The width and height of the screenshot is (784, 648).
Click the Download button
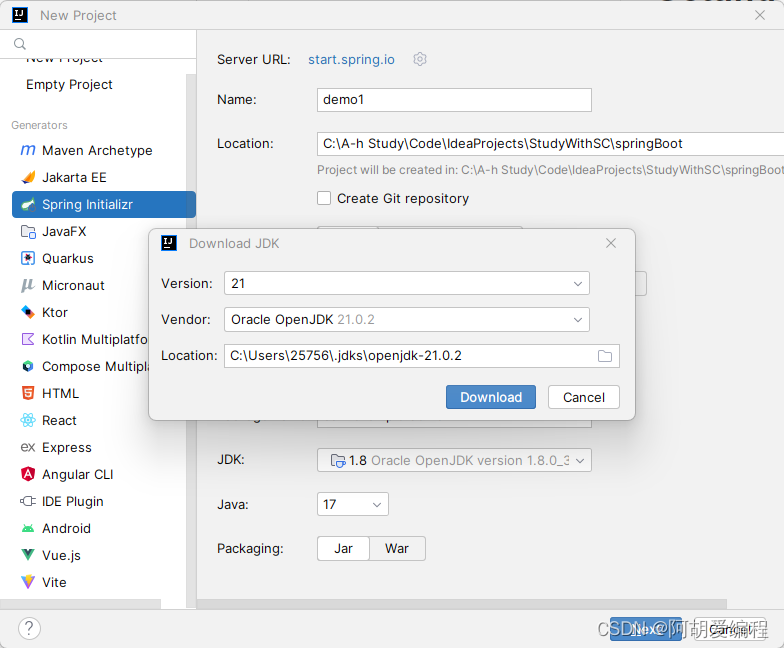click(490, 397)
